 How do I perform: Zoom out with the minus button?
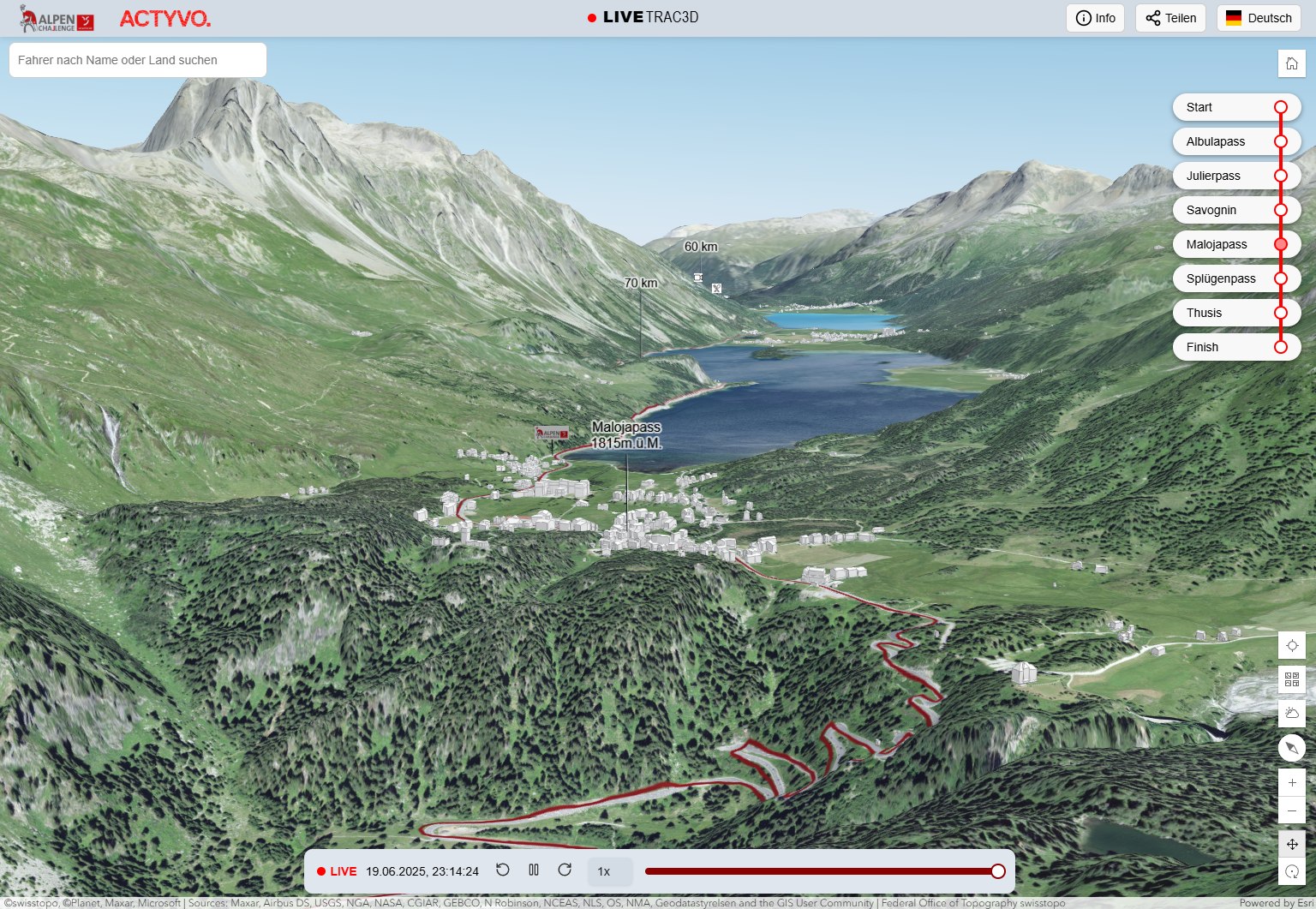(1291, 810)
